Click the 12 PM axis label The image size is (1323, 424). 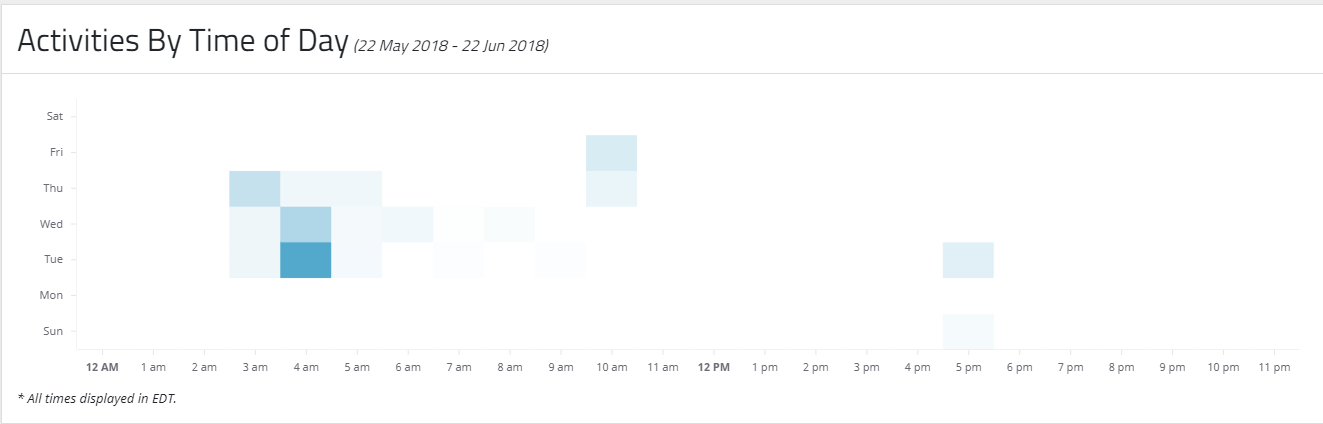click(x=713, y=368)
